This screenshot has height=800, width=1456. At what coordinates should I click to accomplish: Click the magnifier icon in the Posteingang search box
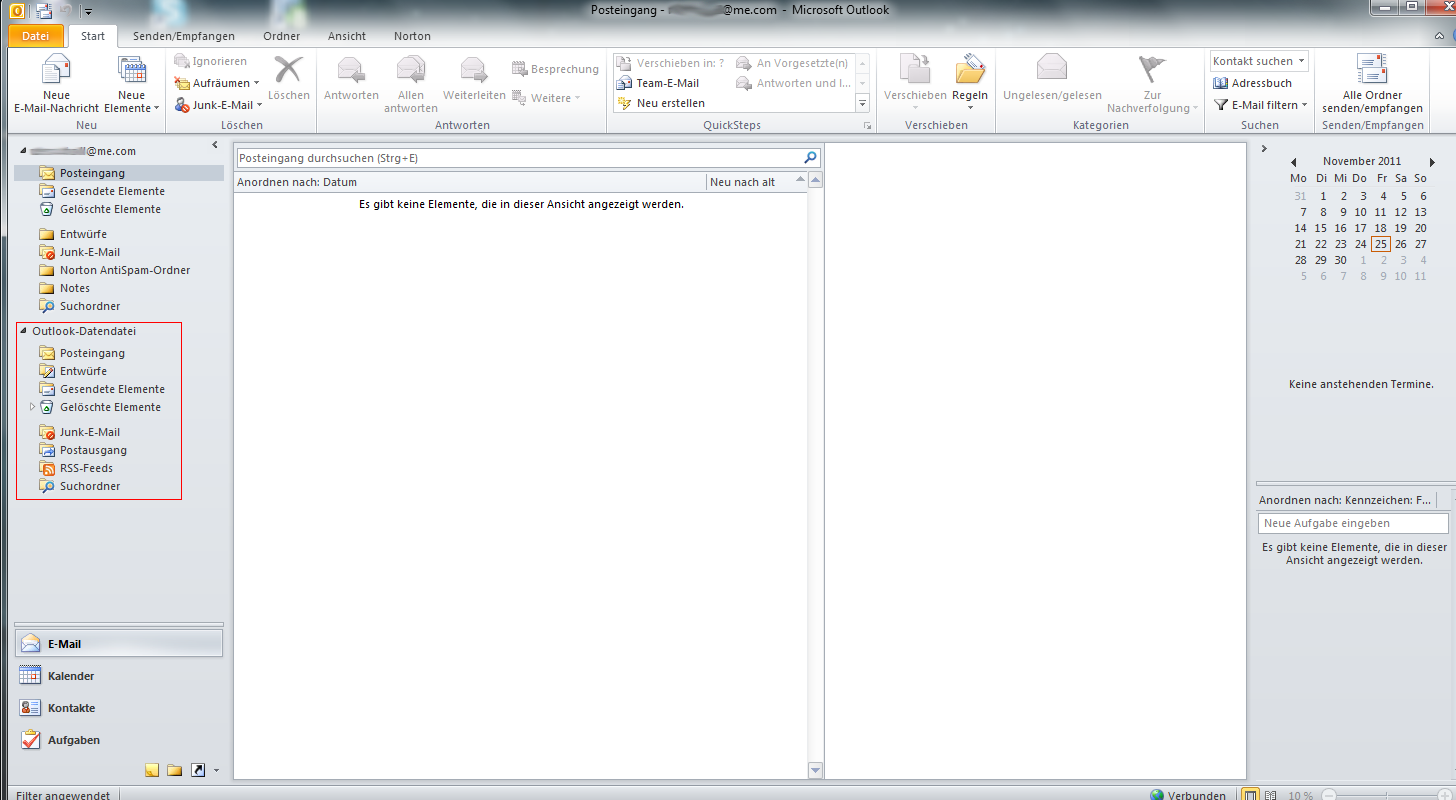pos(811,158)
